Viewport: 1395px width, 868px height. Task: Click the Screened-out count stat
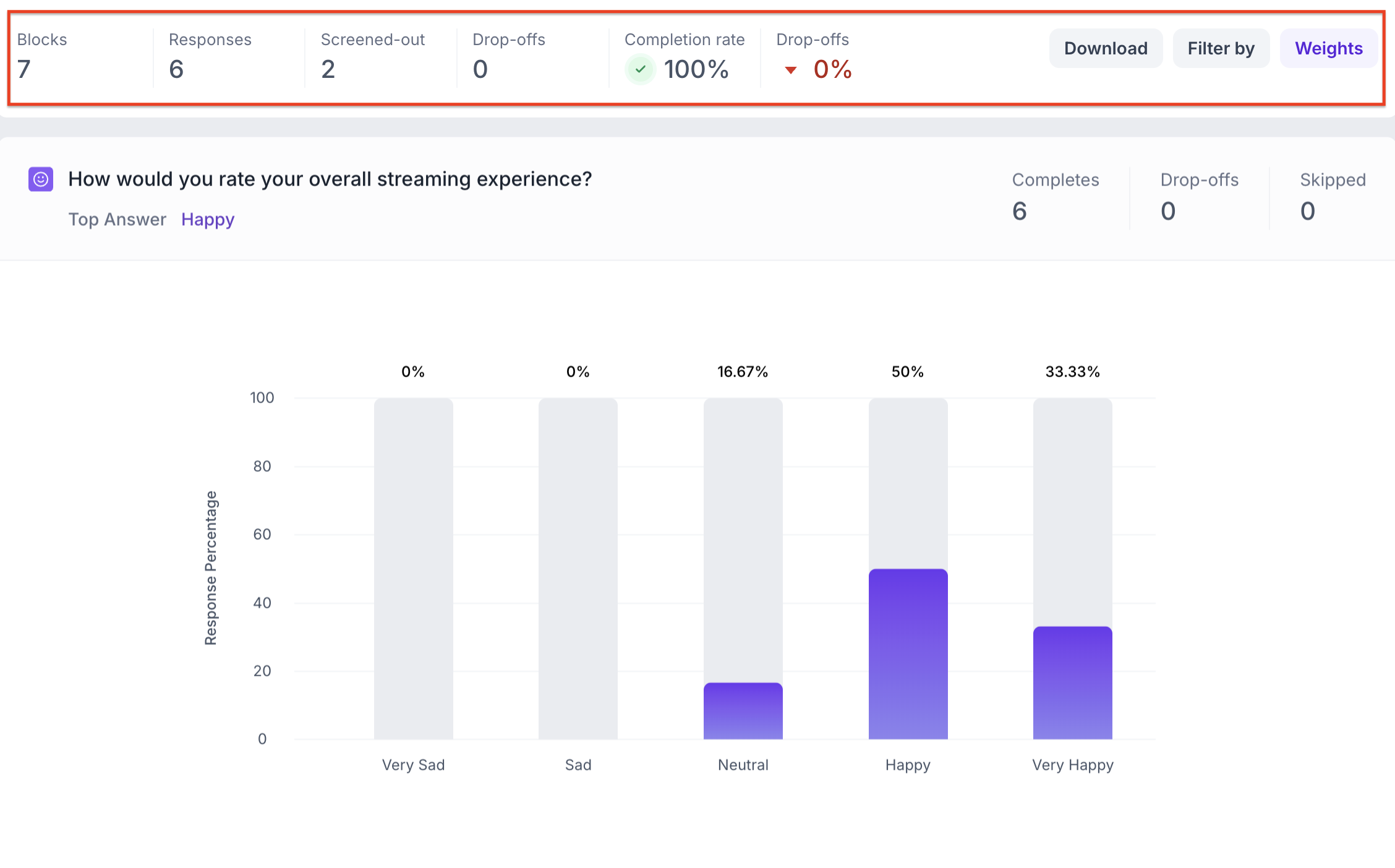click(328, 69)
